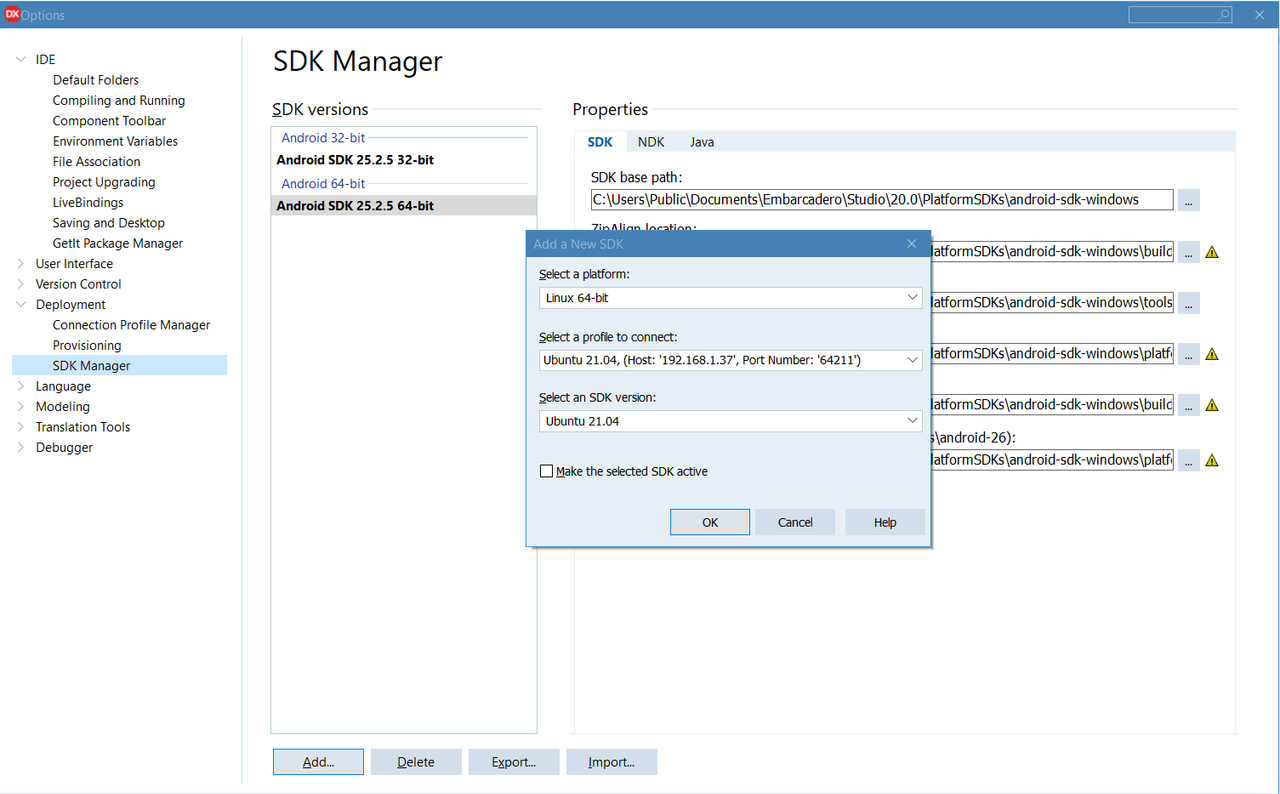Open File Association options page
1280x794 pixels.
97,162
